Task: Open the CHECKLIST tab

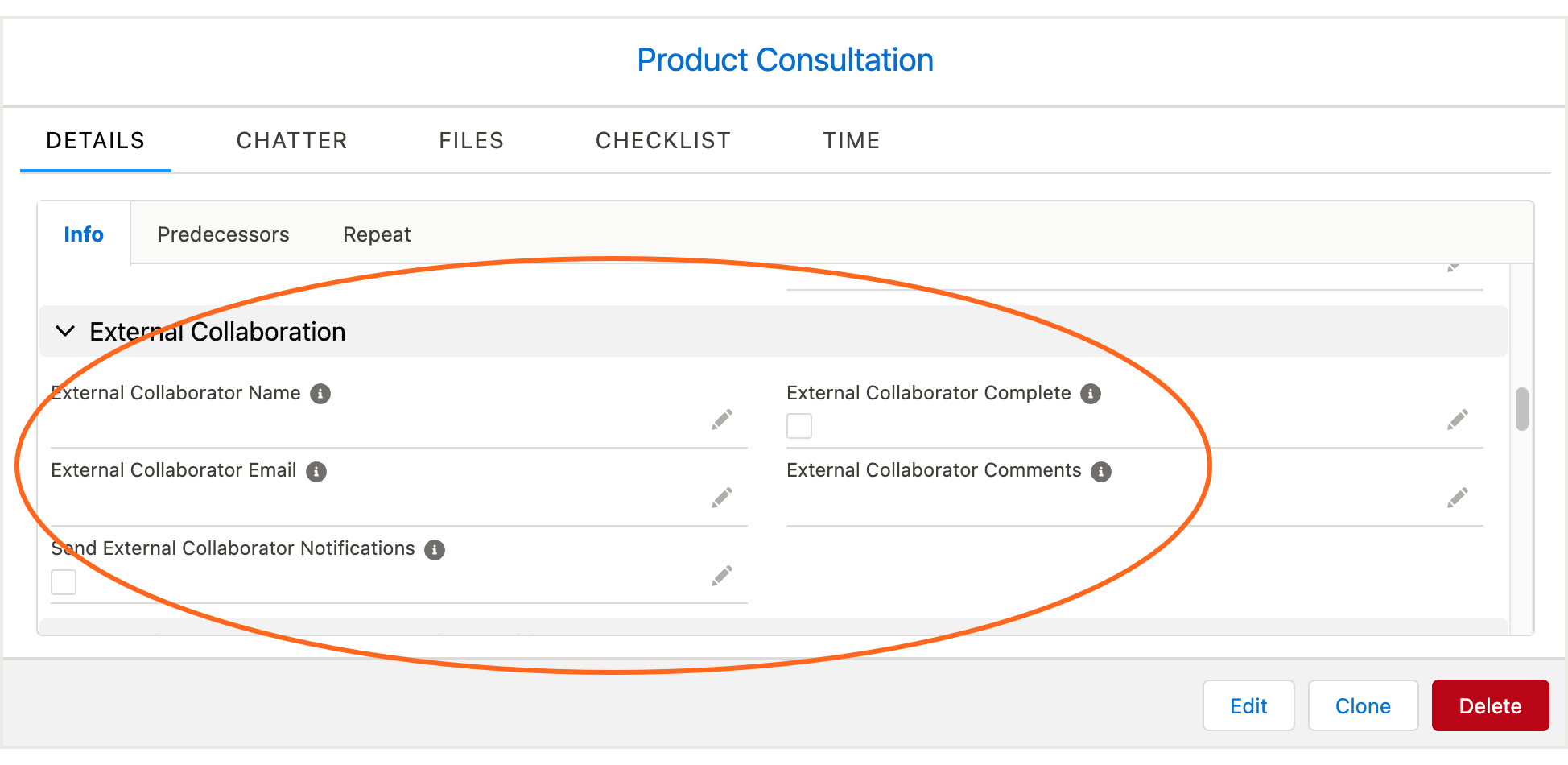Action: [662, 140]
